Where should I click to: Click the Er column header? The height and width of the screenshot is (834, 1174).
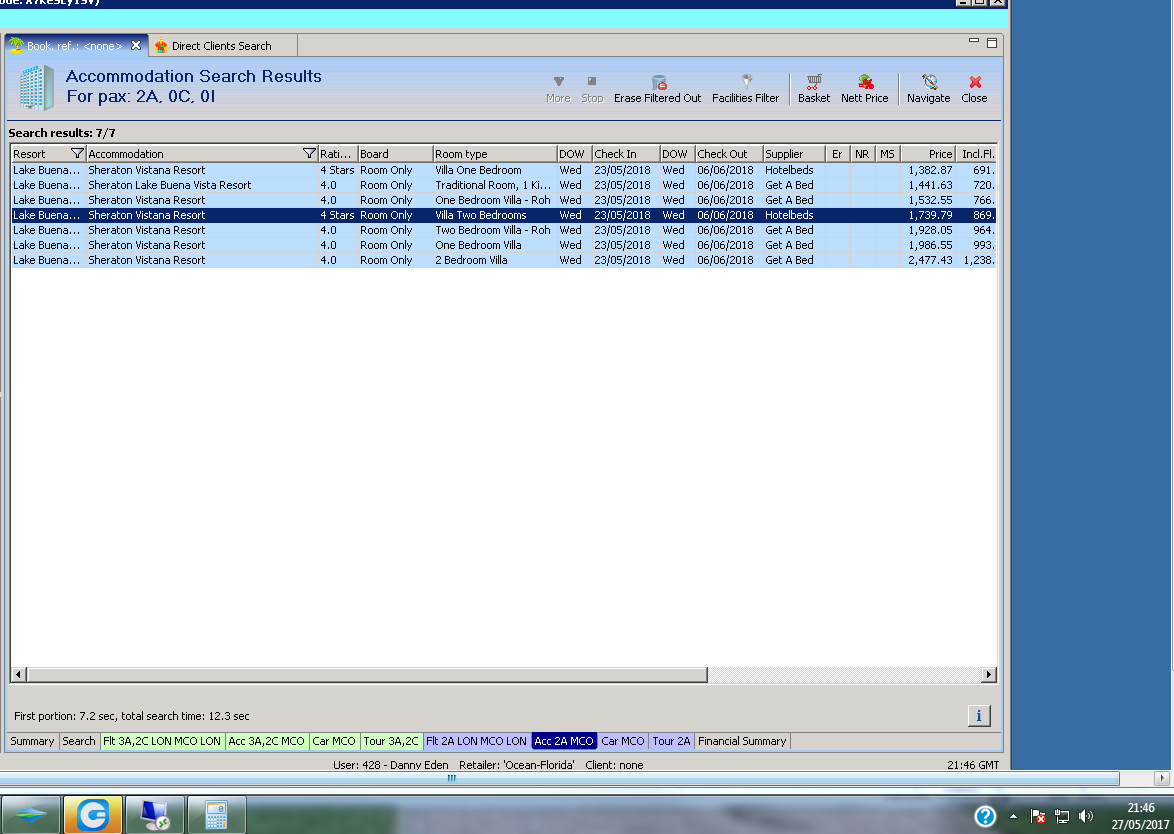click(837, 153)
